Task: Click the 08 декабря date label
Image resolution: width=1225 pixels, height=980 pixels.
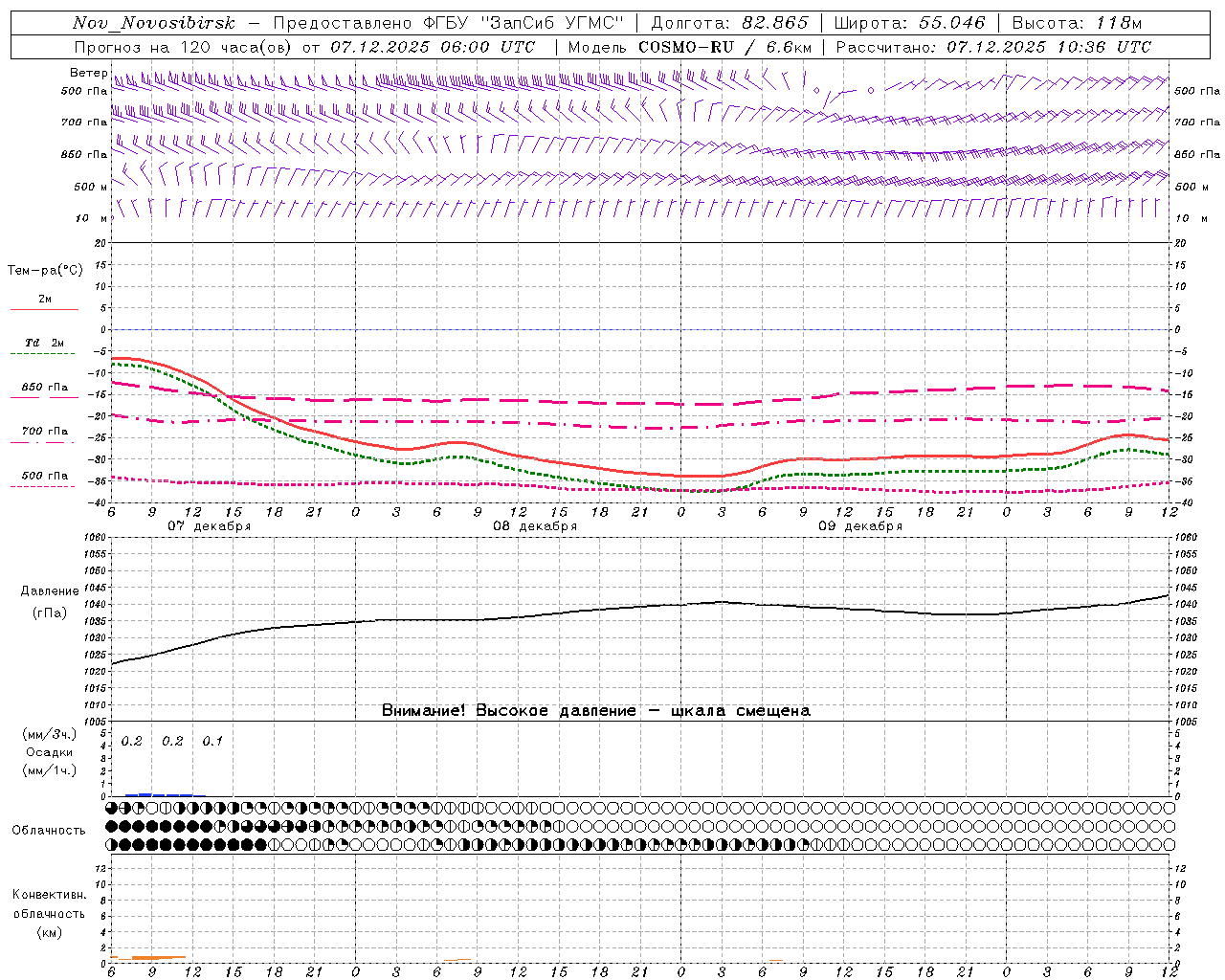Action: point(535,526)
